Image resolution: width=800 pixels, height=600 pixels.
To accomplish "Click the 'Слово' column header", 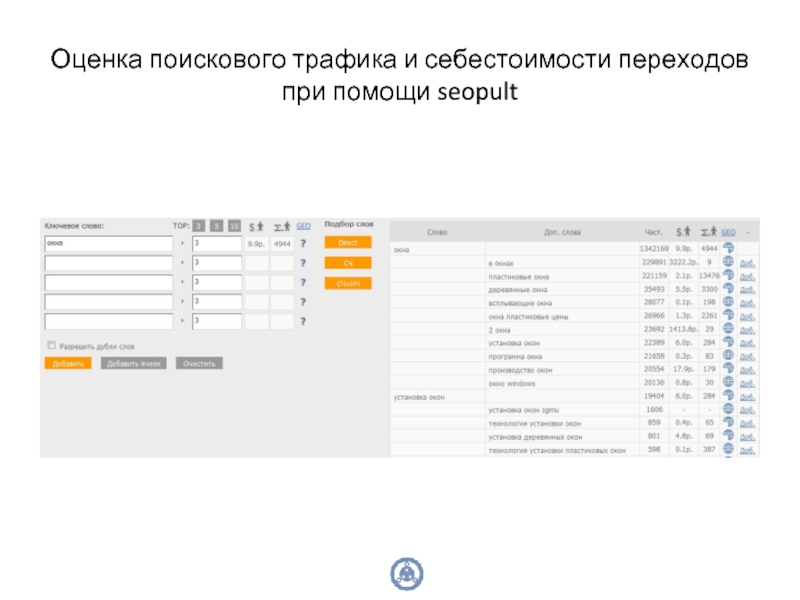I will click(x=437, y=232).
